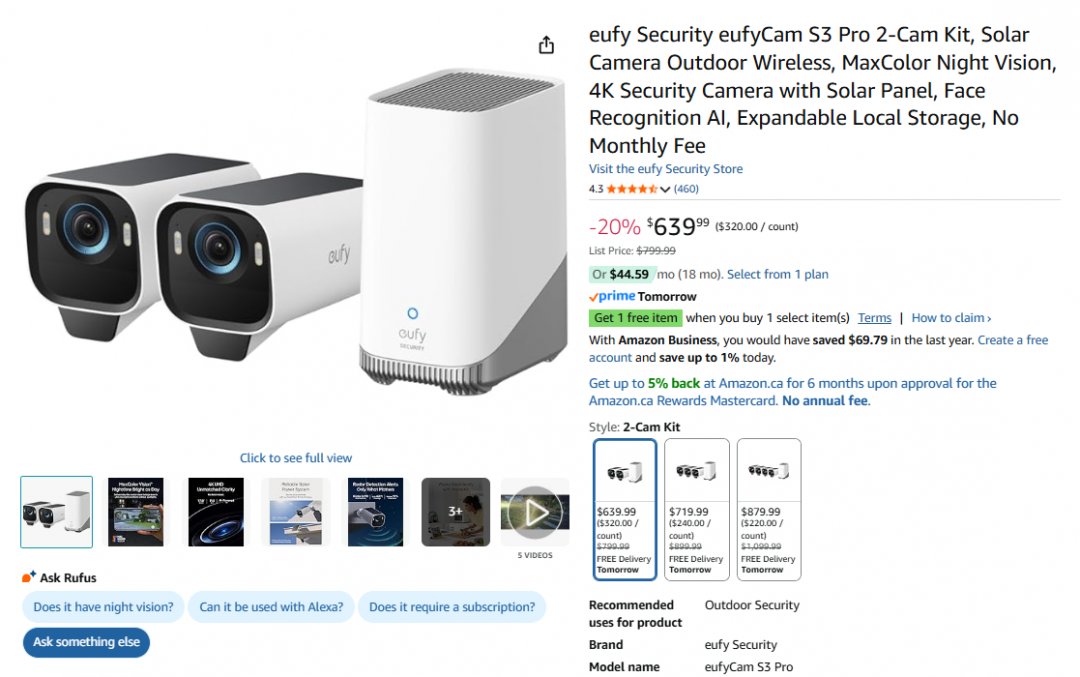Screen dimensions: 1080x677
Task: Ask Rufus 'Does it have night vision?'
Action: click(x=103, y=607)
